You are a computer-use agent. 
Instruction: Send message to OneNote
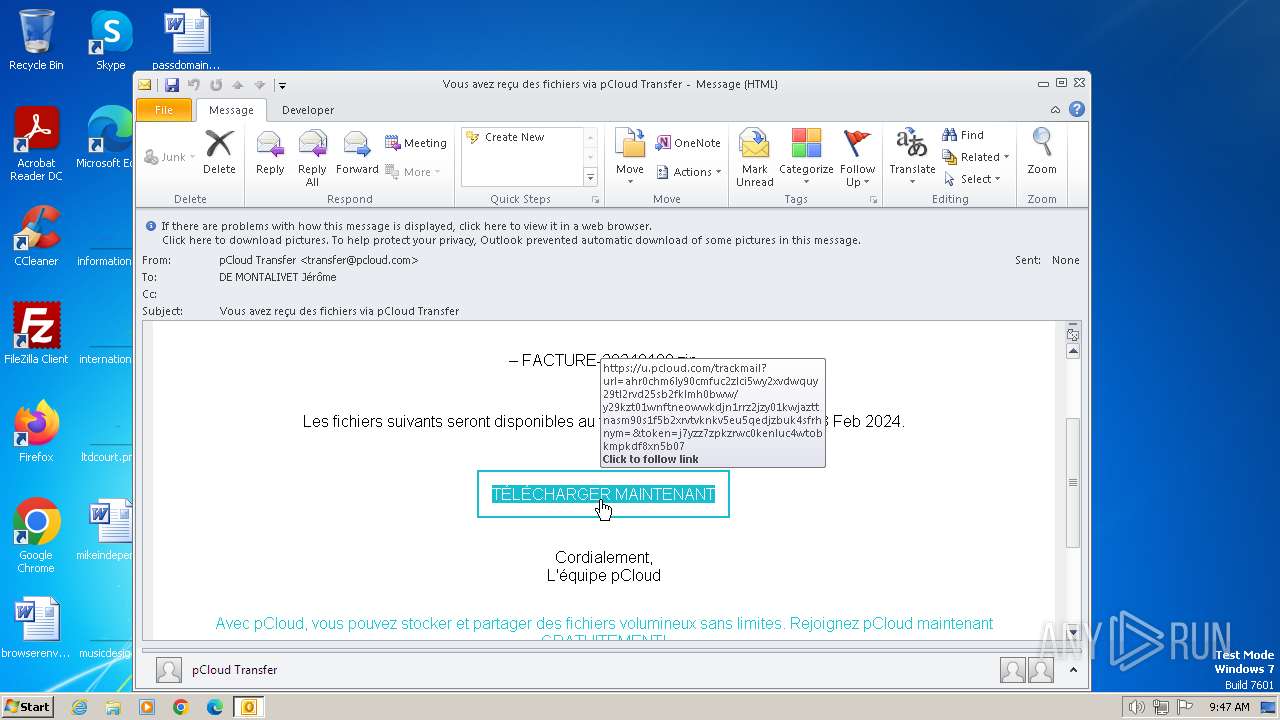(x=688, y=143)
